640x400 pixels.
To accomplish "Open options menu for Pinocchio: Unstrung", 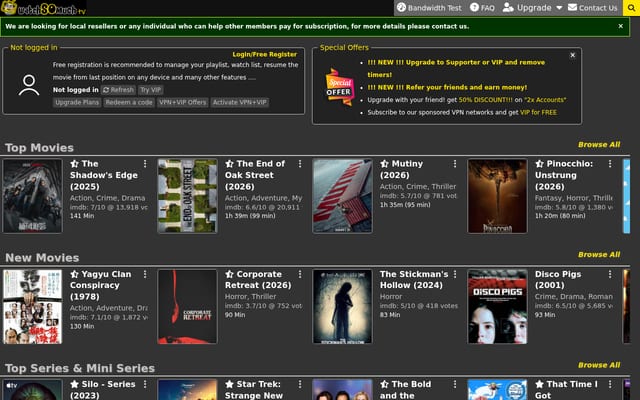I will point(610,164).
